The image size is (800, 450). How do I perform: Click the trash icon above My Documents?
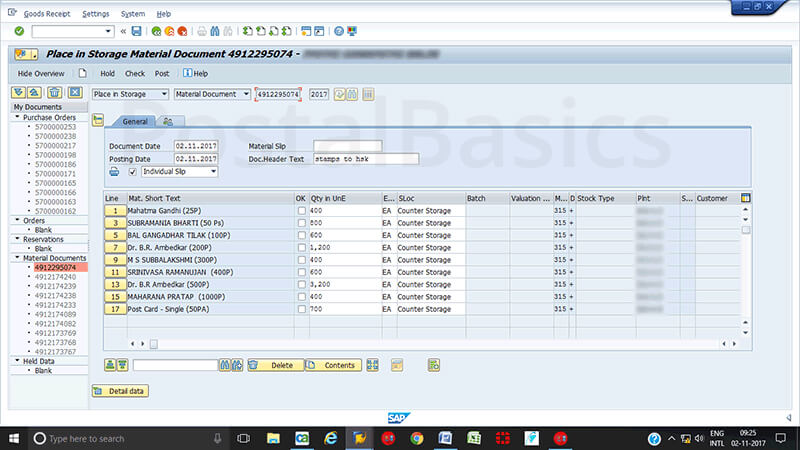[x=55, y=93]
